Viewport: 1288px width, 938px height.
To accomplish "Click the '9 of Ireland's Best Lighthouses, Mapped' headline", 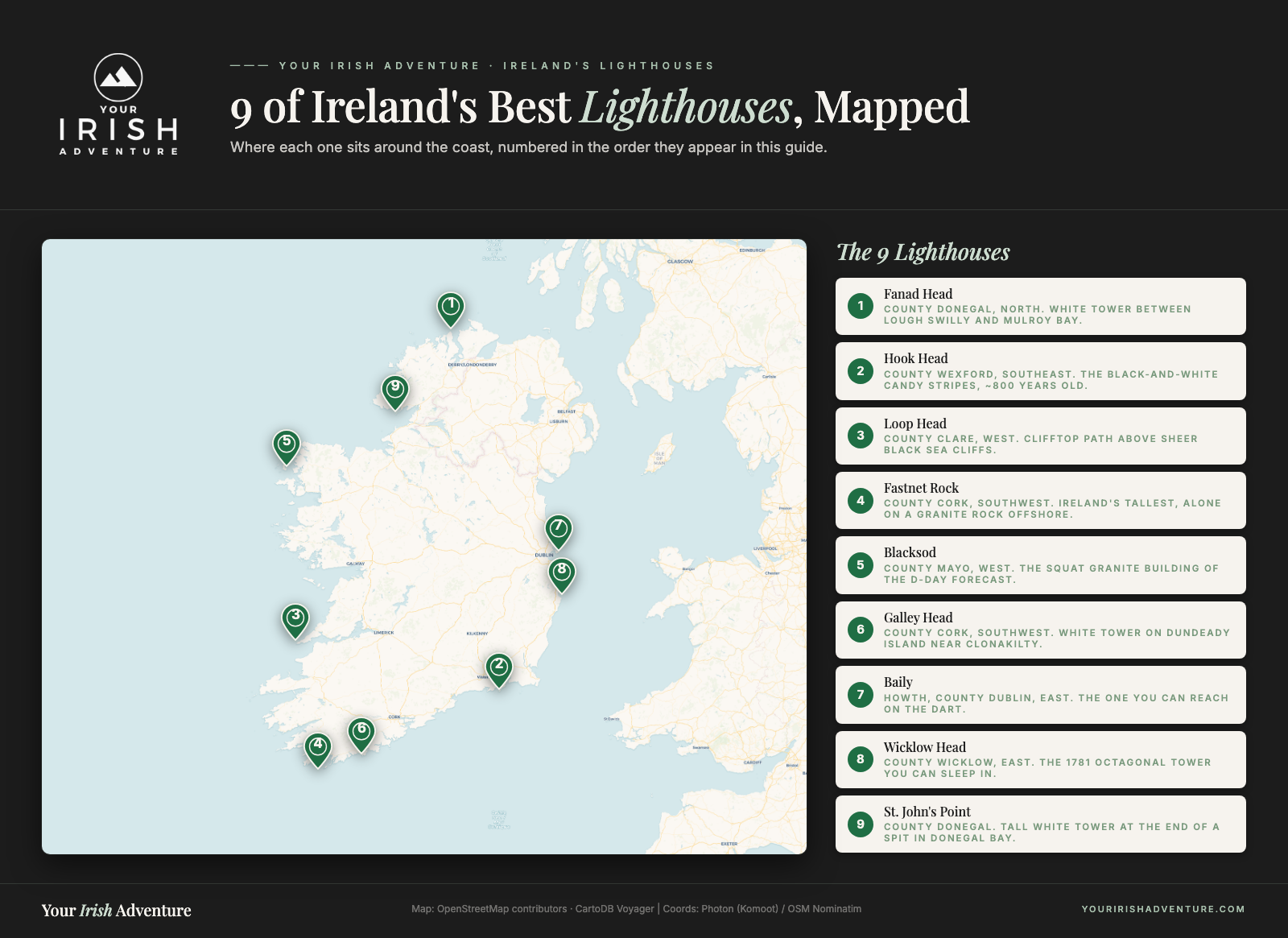I will tap(600, 107).
